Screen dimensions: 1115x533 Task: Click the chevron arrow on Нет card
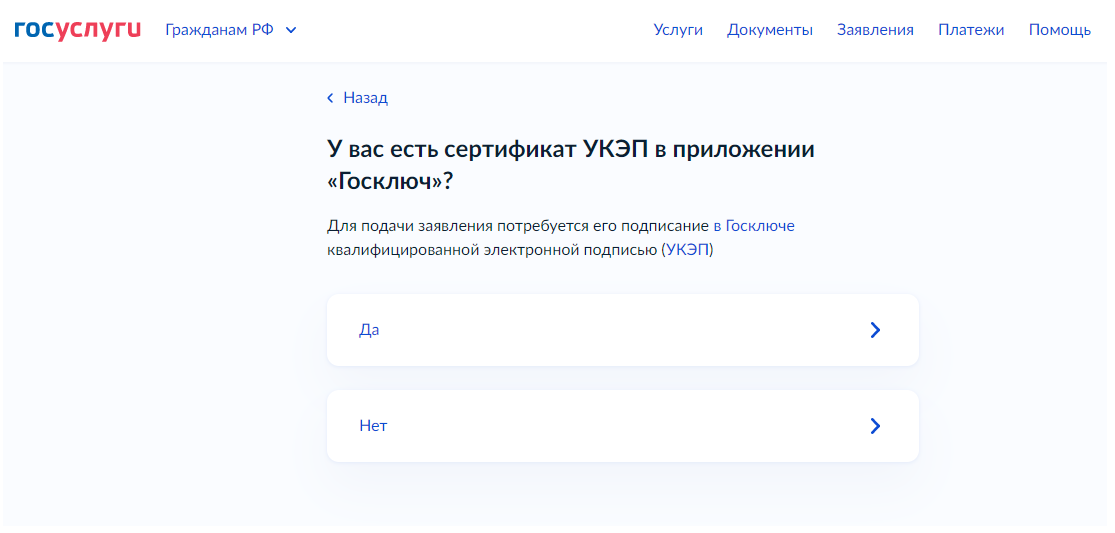pos(875,426)
